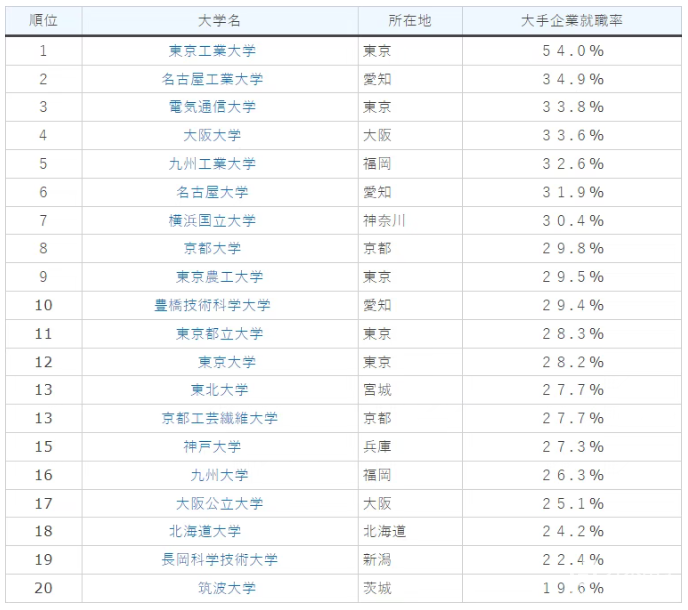Click the 大手企業就職率 column header
This screenshot has width=688, height=610.
click(x=572, y=21)
